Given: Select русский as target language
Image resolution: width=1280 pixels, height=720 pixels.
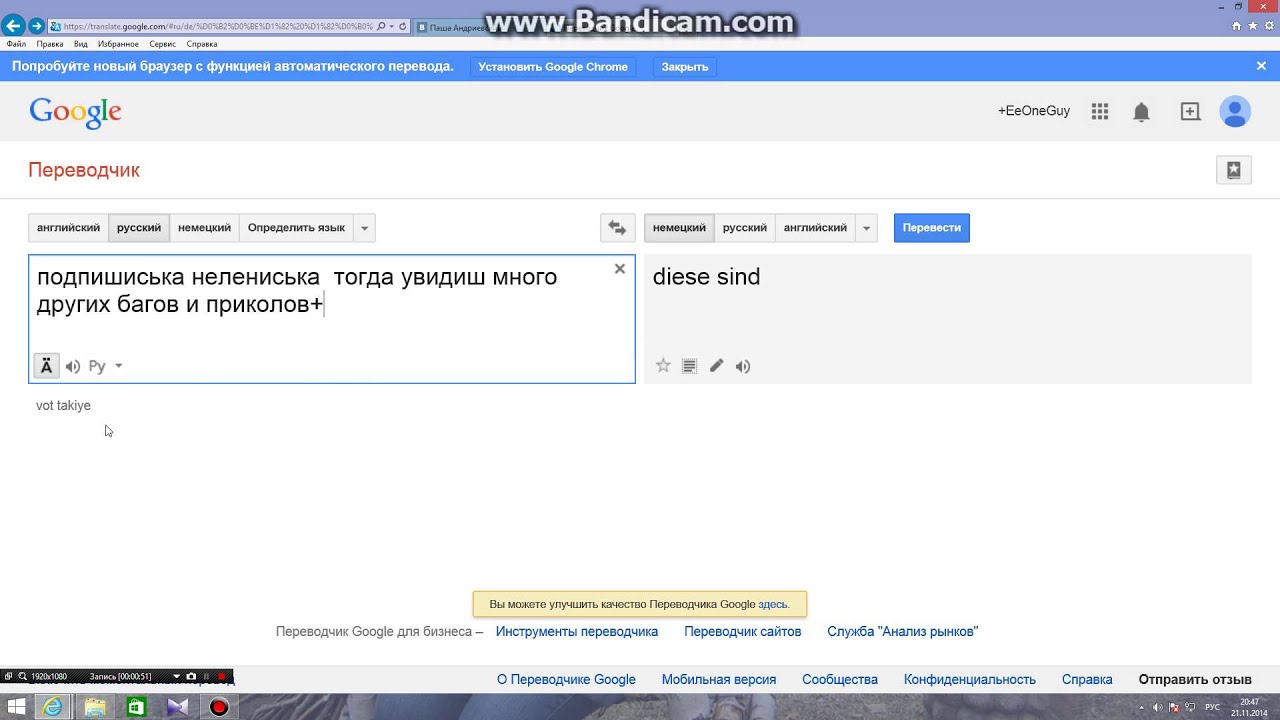Looking at the screenshot, I should click(x=745, y=228).
